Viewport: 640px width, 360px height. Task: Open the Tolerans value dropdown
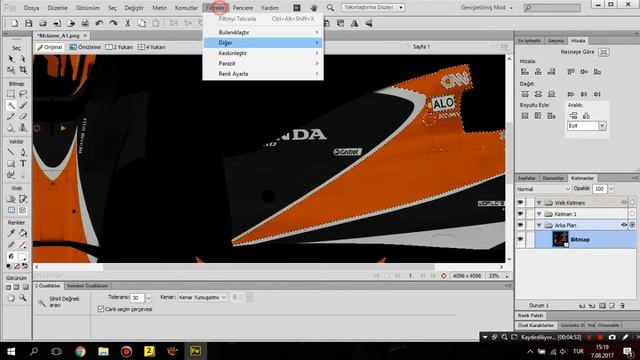(x=148, y=298)
